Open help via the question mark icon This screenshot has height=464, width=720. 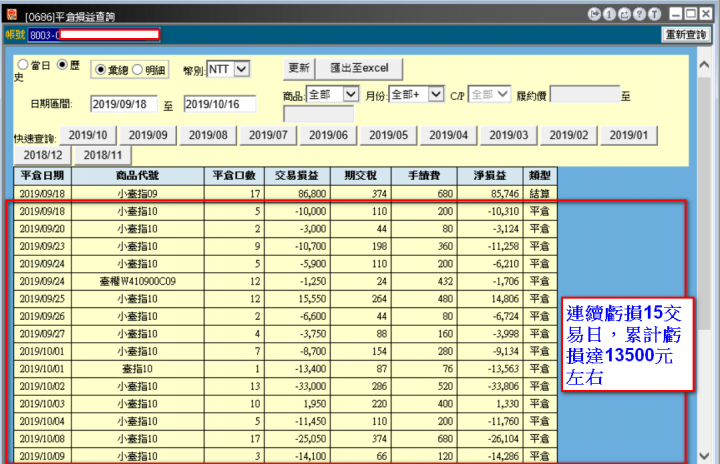639,15
